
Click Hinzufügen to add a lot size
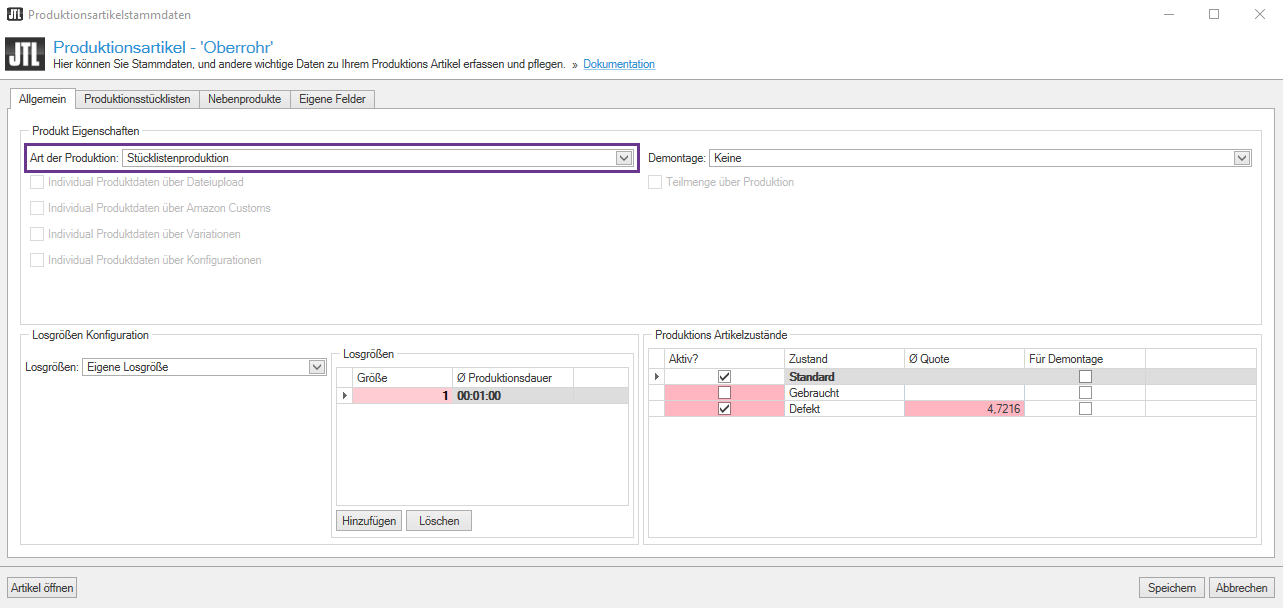369,521
